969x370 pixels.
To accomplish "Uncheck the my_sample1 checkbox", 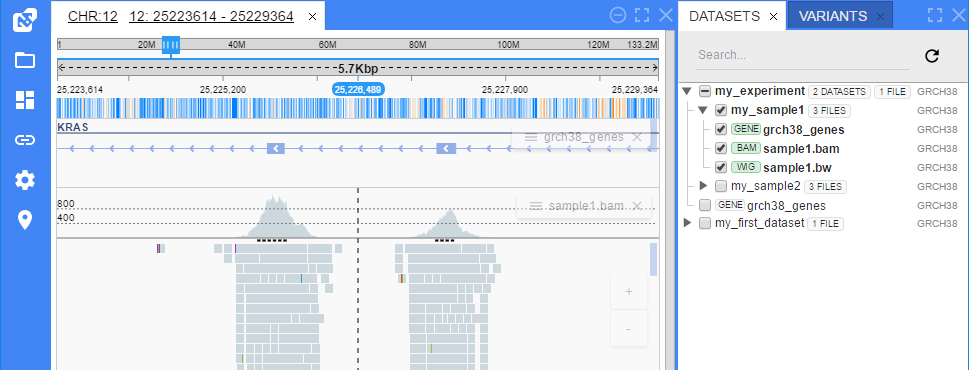I will pyautogui.click(x=721, y=111).
